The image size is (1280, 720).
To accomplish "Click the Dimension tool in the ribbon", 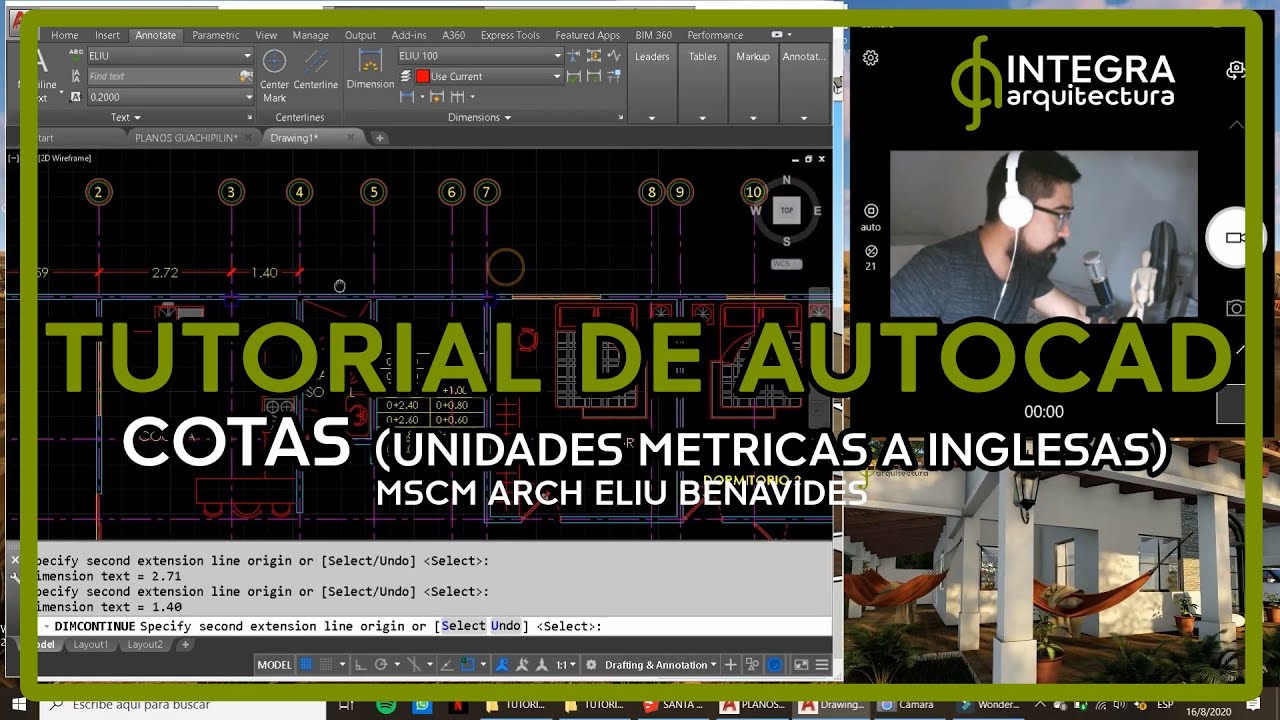I will click(370, 68).
